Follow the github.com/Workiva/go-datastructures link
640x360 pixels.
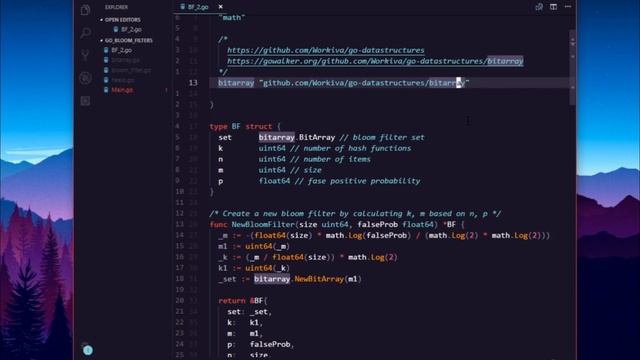point(326,50)
